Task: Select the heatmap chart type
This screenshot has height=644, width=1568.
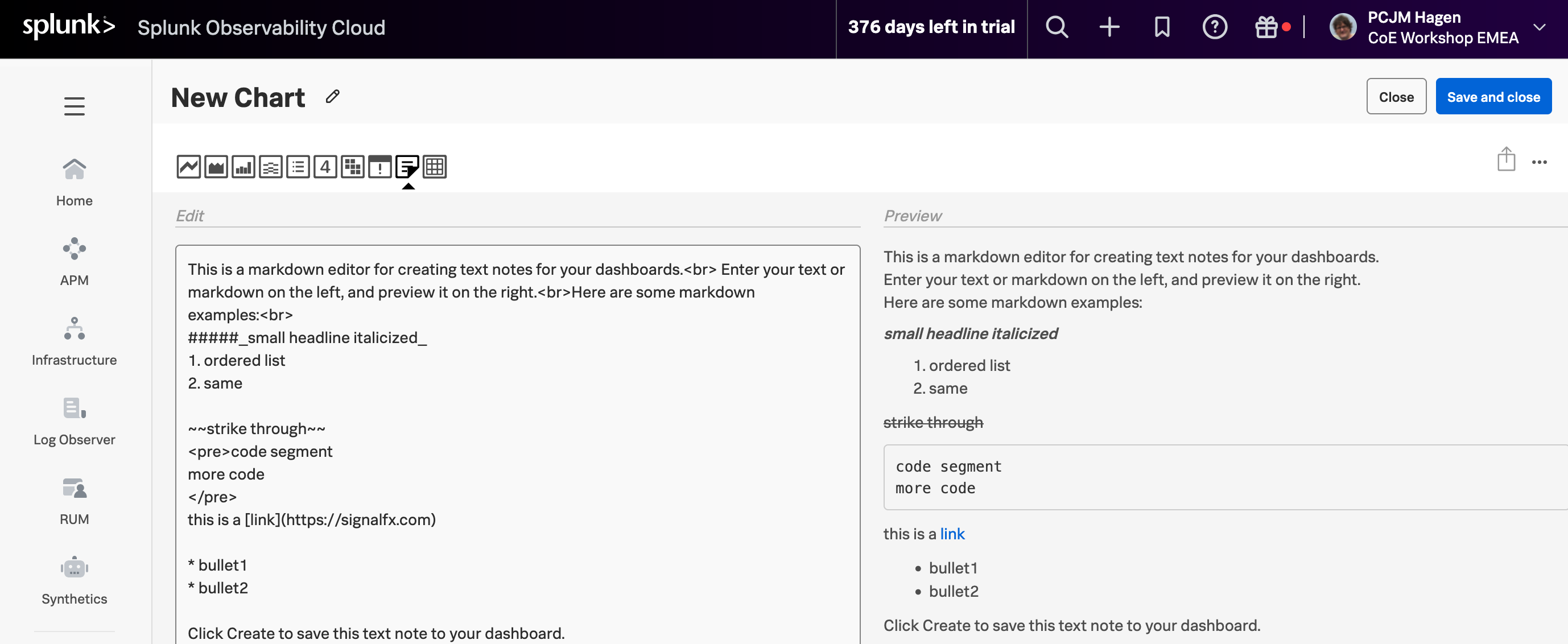Action: click(352, 167)
